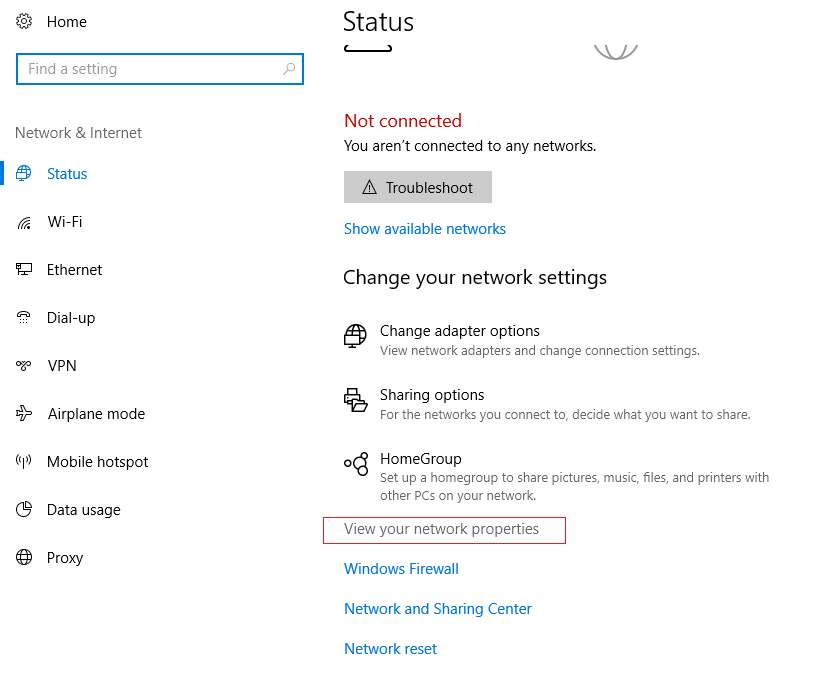
Task: Open View your network properties
Action: [x=441, y=529]
